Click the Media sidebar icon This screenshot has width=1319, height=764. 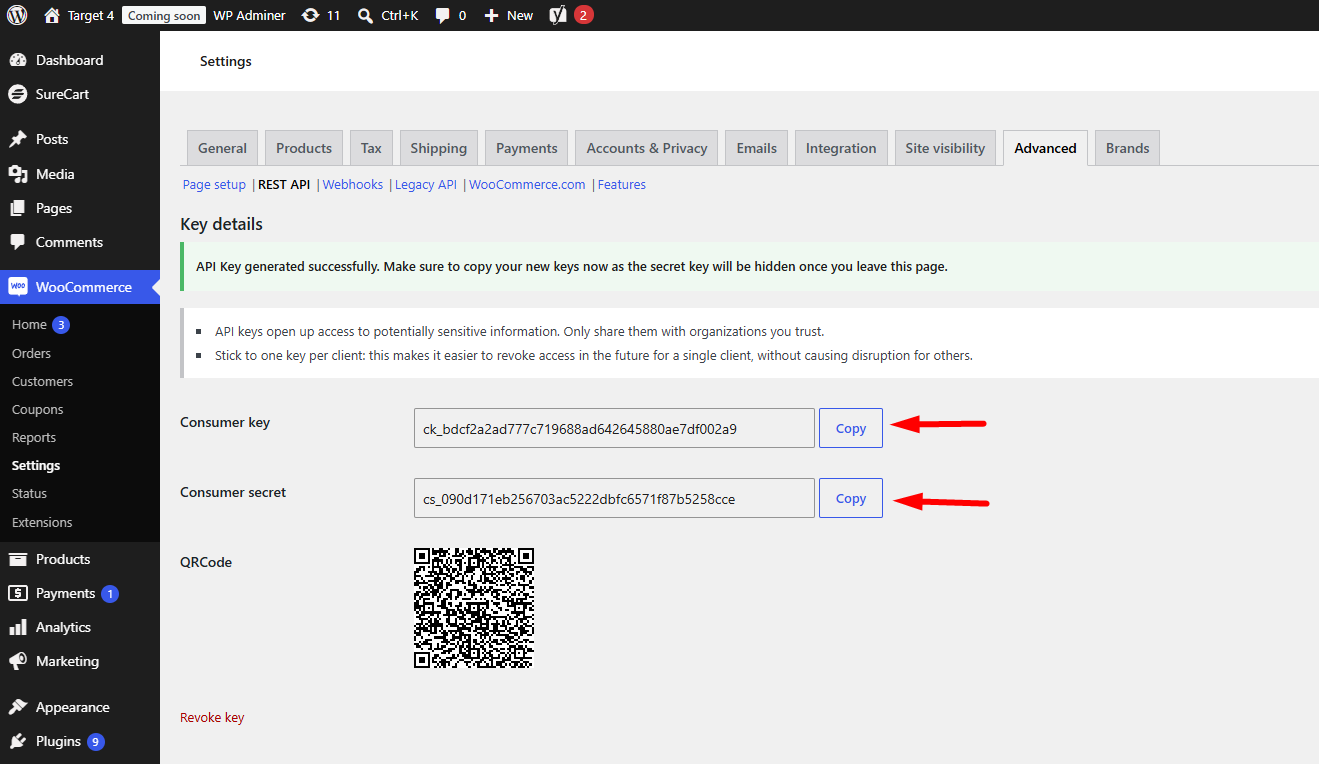18,174
